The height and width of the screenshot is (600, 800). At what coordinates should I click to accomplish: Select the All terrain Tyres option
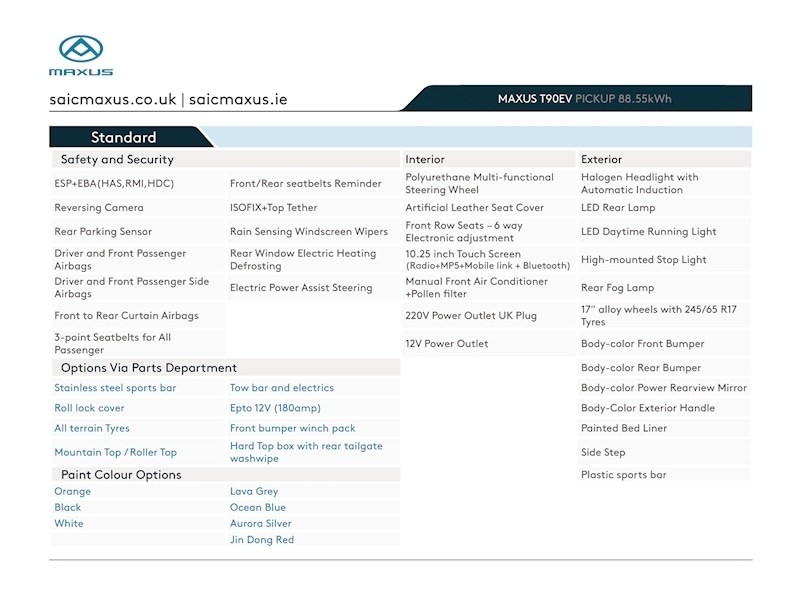tap(92, 428)
